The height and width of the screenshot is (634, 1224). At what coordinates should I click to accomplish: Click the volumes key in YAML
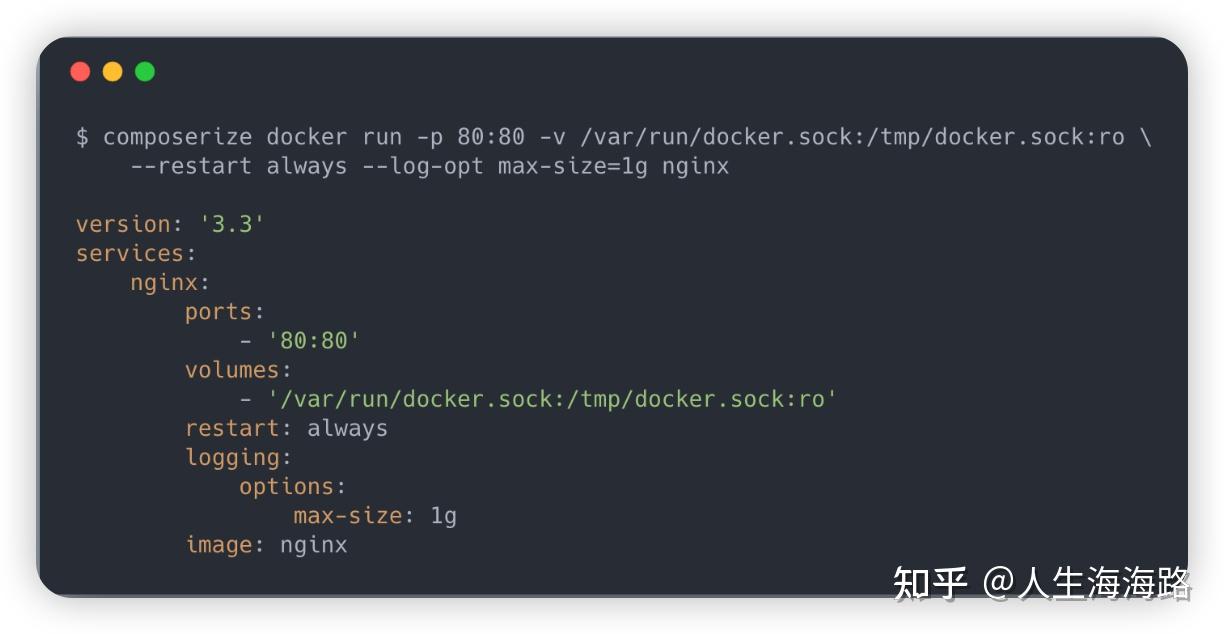(x=232, y=370)
